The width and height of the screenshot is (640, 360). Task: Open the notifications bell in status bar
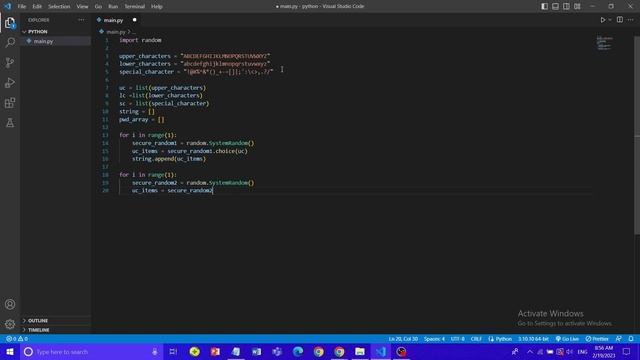tap(631, 339)
